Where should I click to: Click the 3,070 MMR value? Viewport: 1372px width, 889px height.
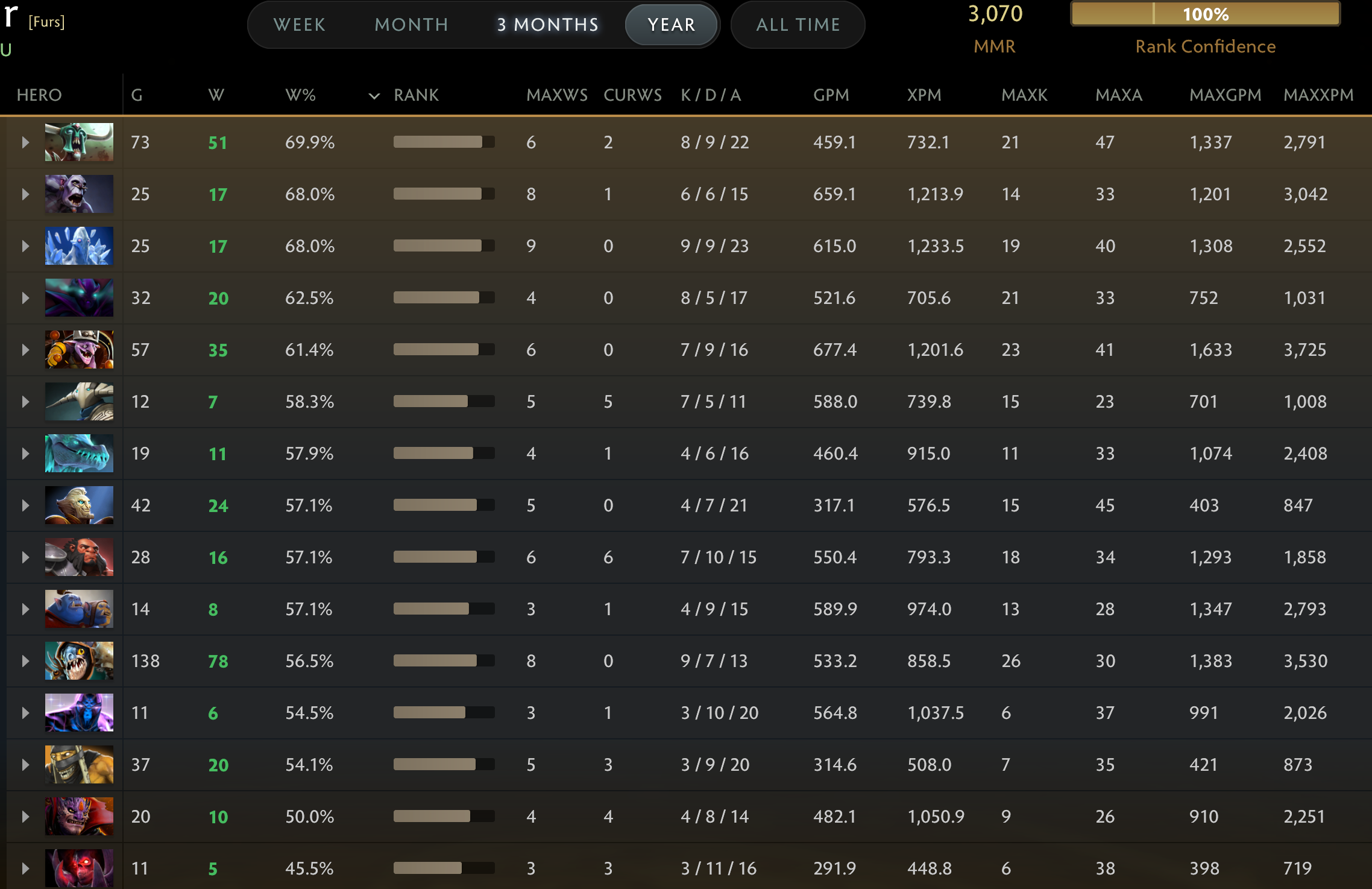coord(995,14)
